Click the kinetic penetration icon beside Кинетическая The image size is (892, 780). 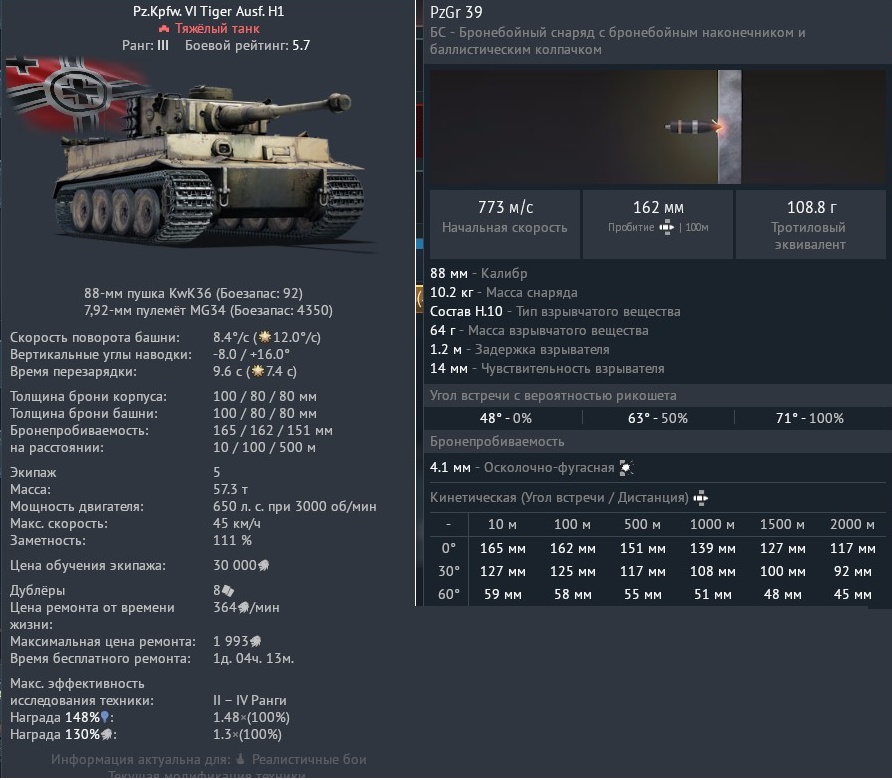tap(700, 498)
